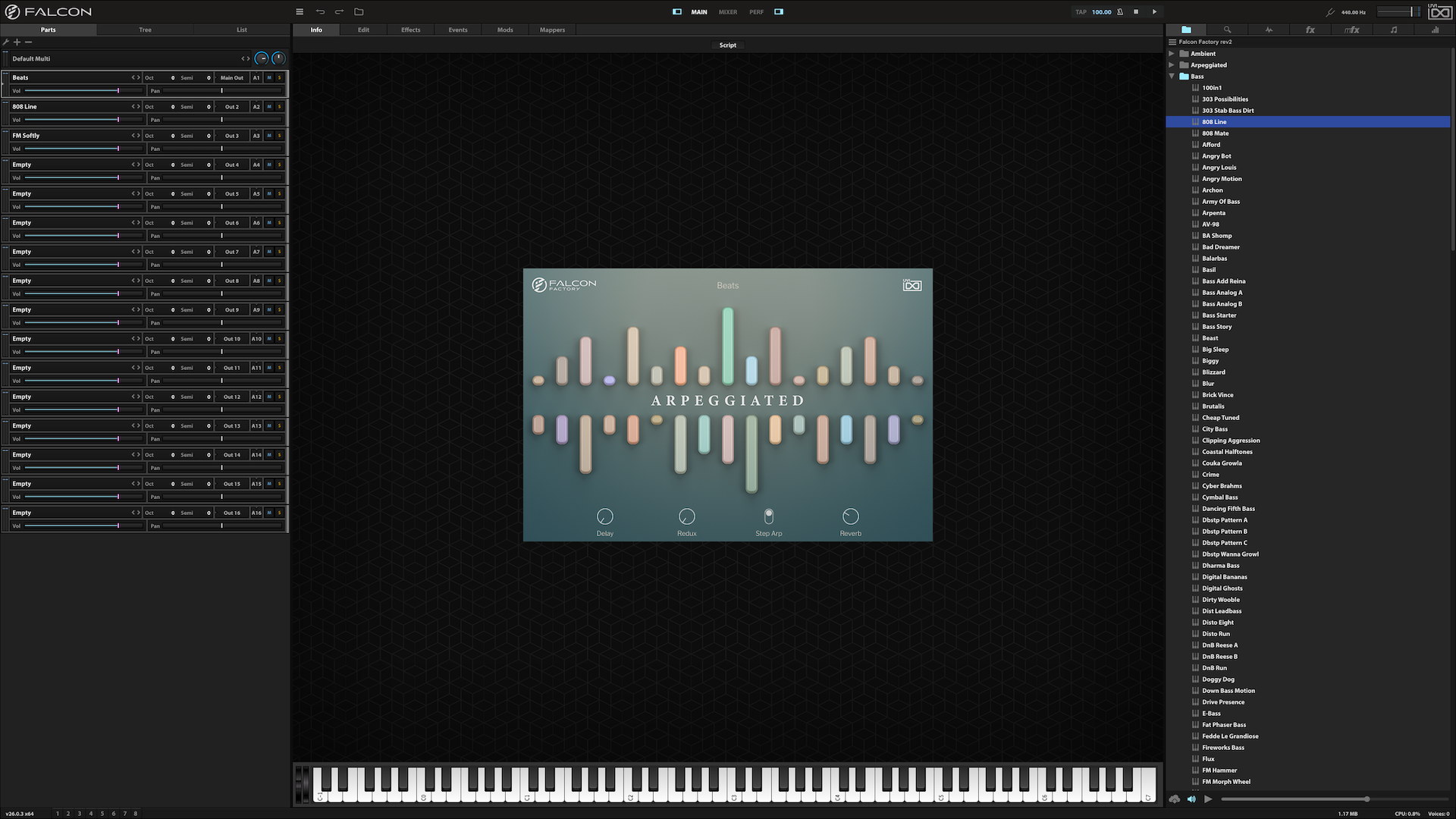Solo the FM Softly part
Screen dimensions: 1456x819
(279, 136)
